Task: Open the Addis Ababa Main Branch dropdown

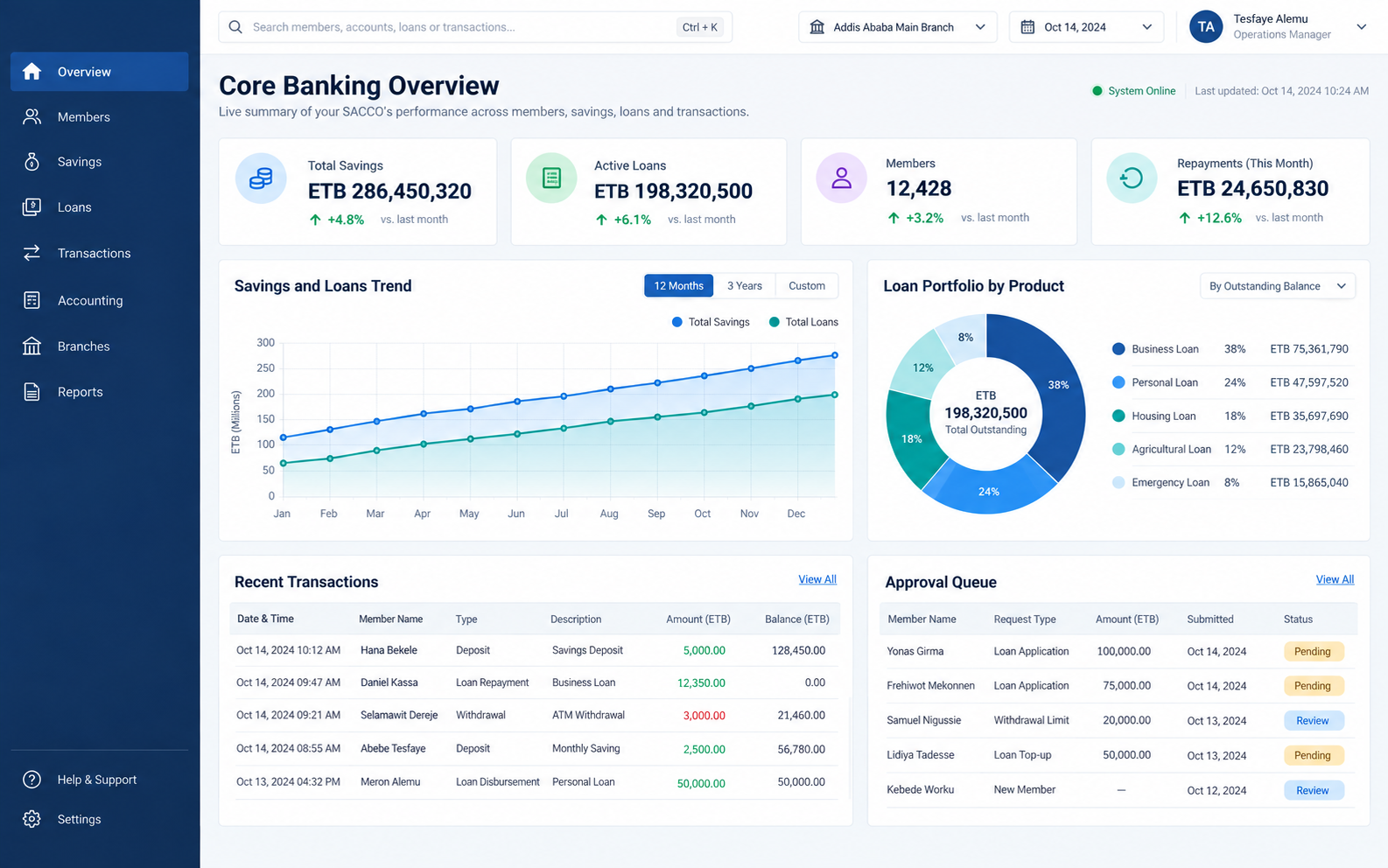Action: [x=898, y=27]
